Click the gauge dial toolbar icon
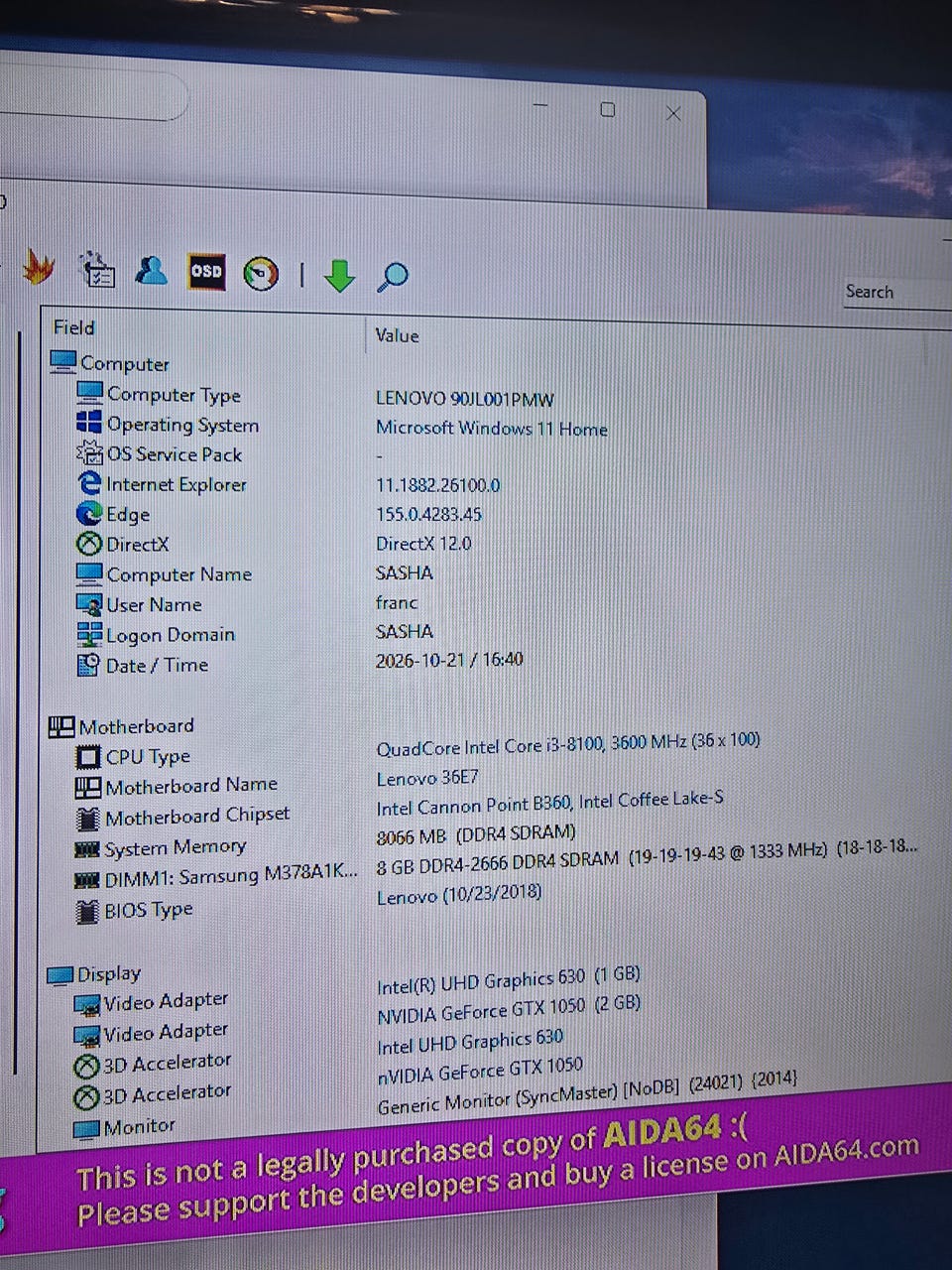The width and height of the screenshot is (952, 1270). click(x=261, y=274)
